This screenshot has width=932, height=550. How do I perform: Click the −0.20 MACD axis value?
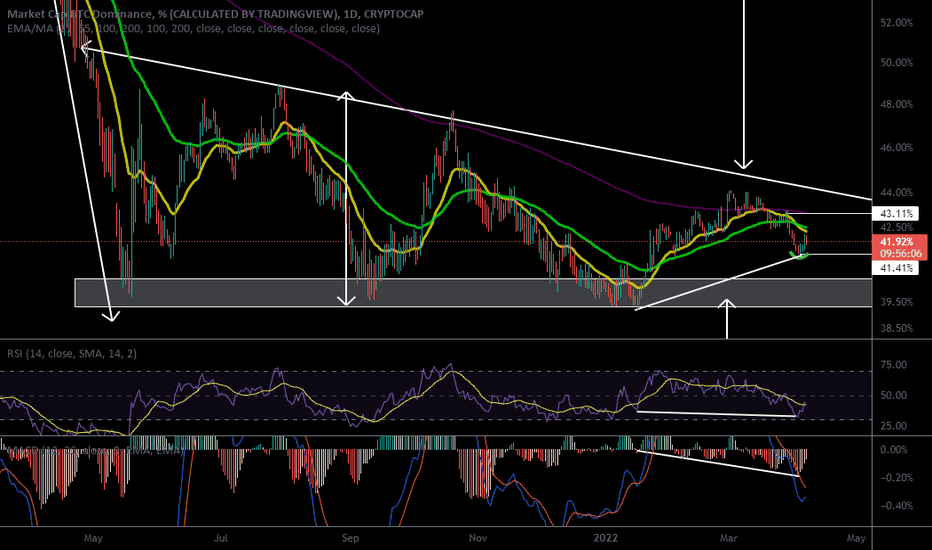(896, 477)
